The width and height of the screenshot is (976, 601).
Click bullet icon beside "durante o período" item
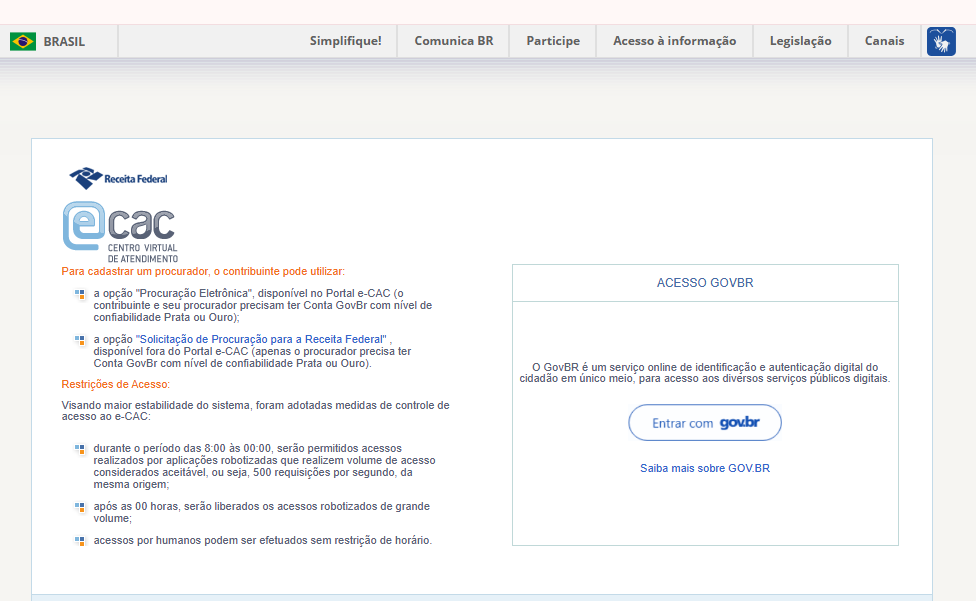(80, 449)
